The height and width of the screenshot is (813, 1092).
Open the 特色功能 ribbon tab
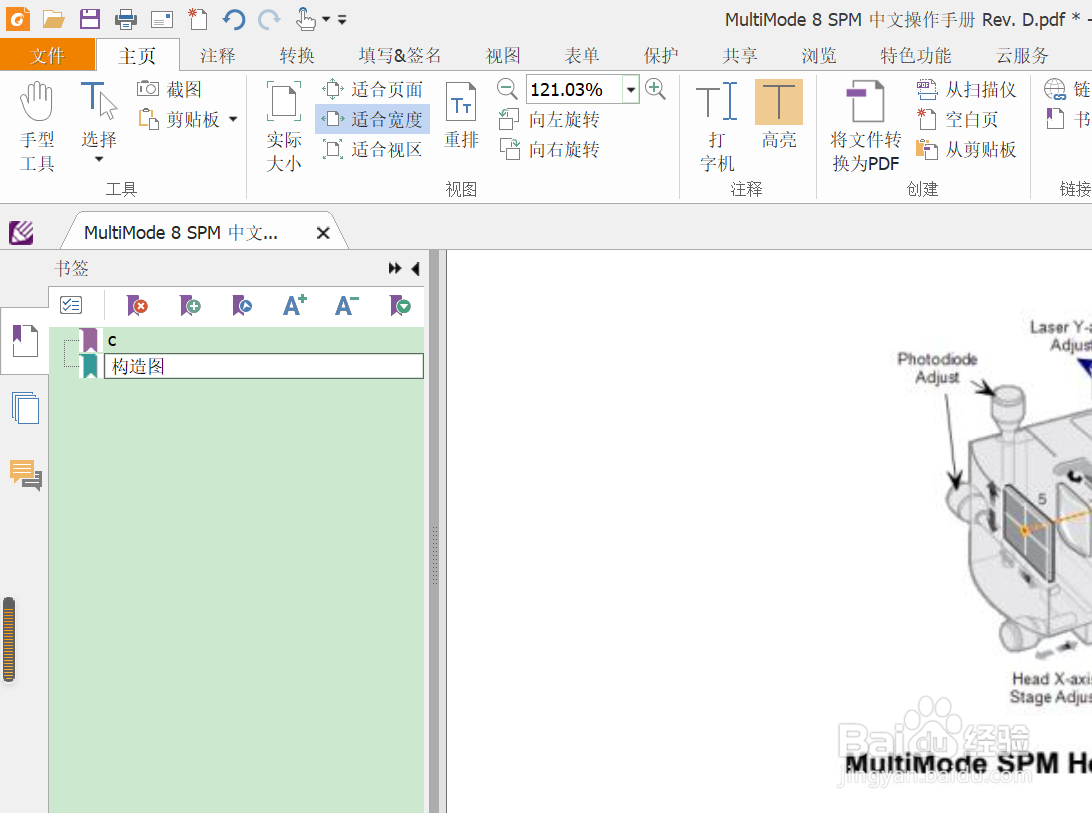coord(916,55)
